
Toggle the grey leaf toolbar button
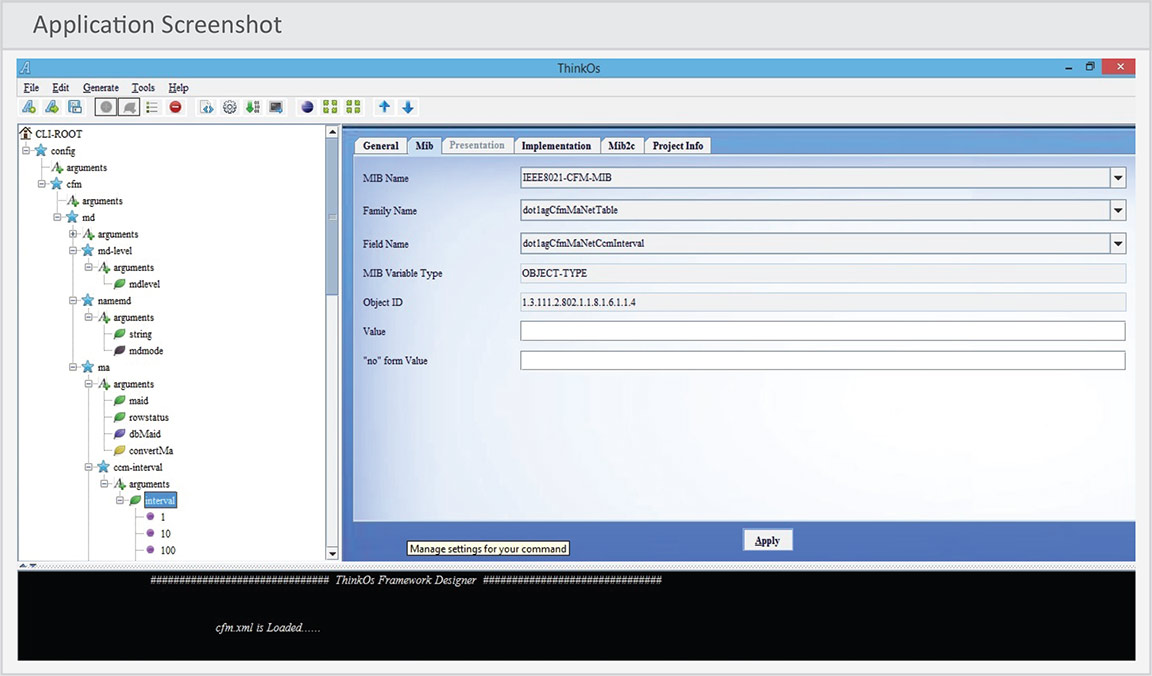click(x=129, y=107)
